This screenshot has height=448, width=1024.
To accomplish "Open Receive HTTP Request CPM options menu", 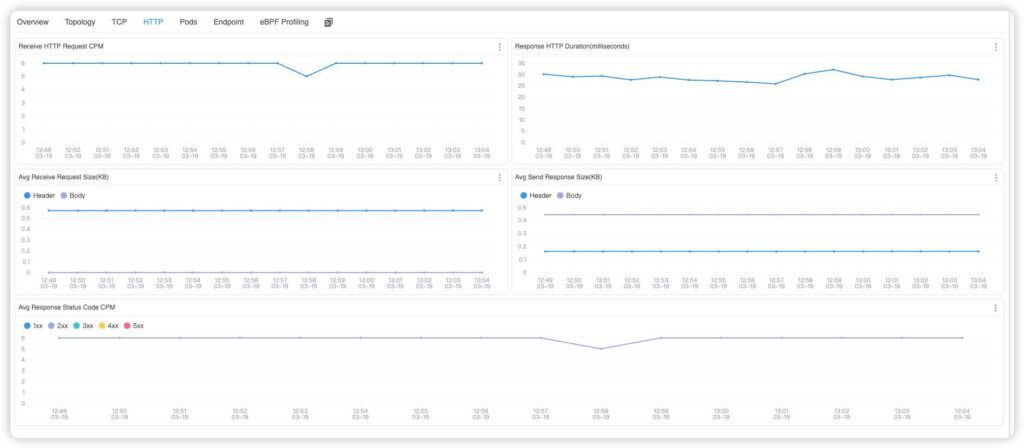I will click(500, 47).
